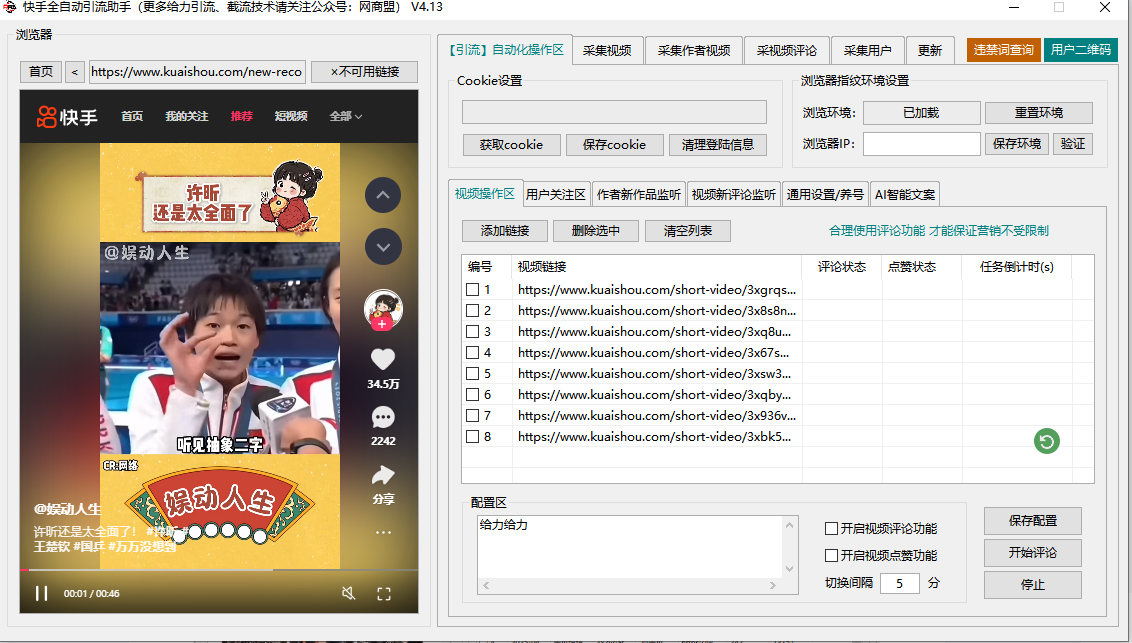The height and width of the screenshot is (643, 1132).
Task: Open 作者新作品监听 sub-tab
Action: (x=639, y=194)
